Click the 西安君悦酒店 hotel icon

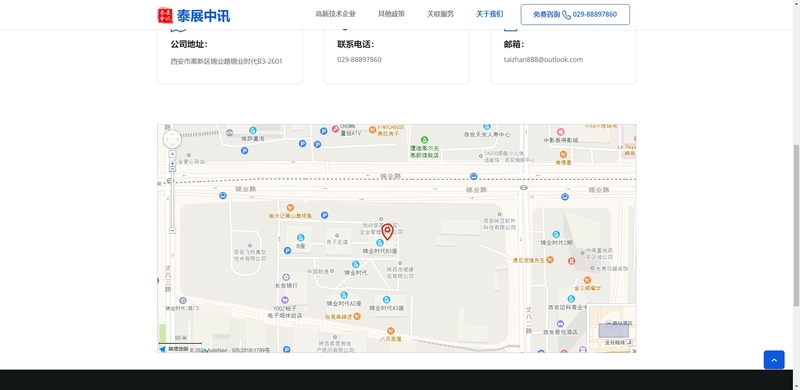tap(560, 324)
